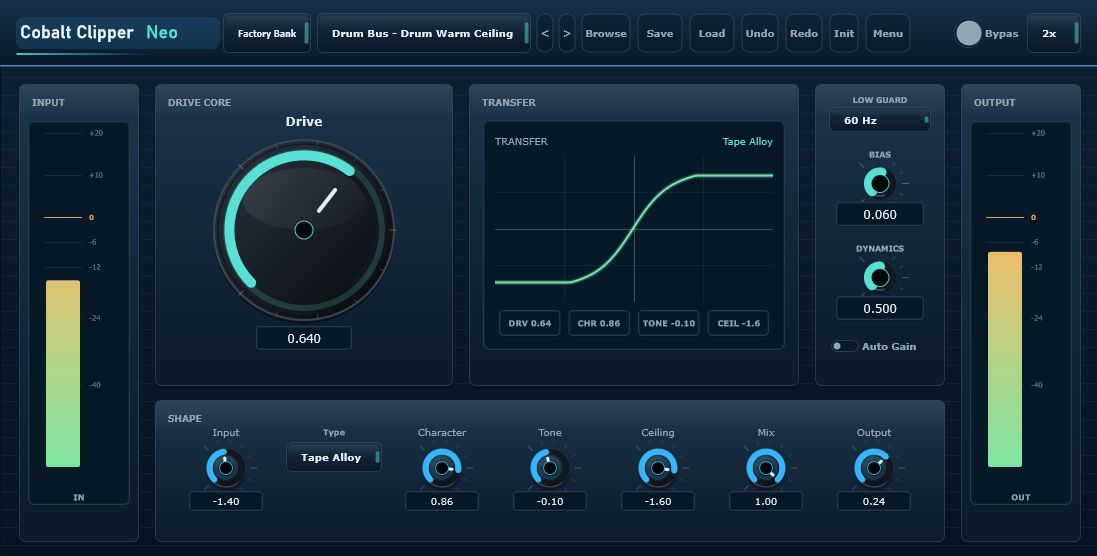
Task: Redo the last change
Action: pos(804,33)
